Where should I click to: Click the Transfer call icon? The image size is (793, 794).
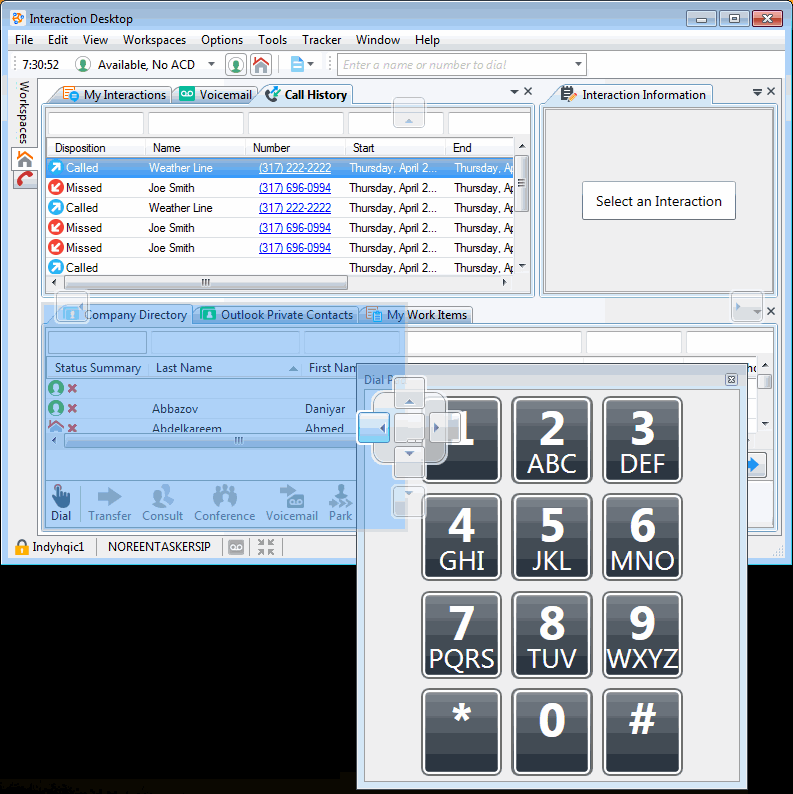[x=109, y=503]
